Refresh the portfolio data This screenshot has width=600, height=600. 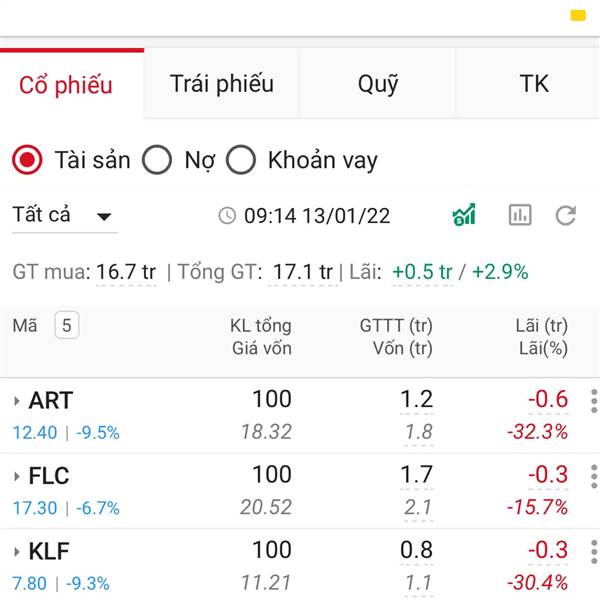click(566, 215)
